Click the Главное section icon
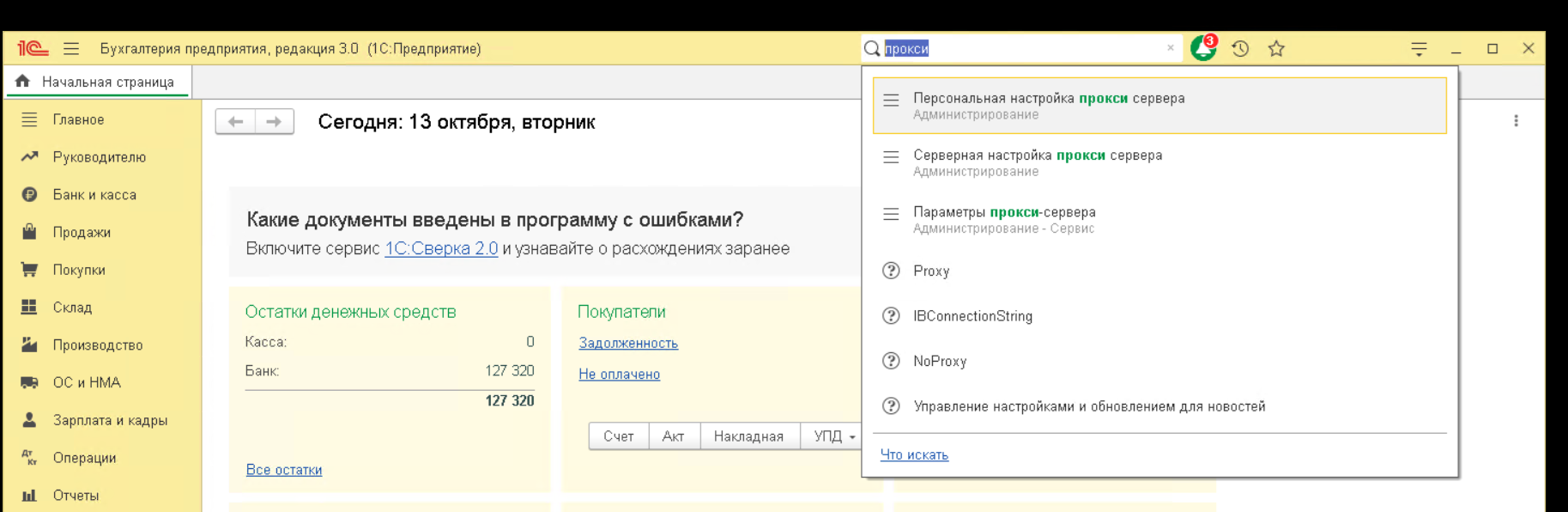This screenshot has height=512, width=1568. tap(29, 119)
